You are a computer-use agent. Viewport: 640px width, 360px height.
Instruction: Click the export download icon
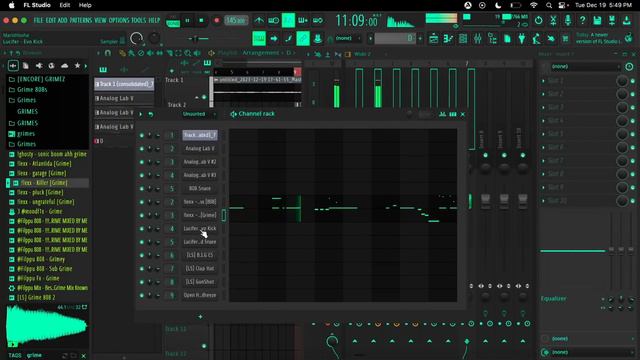click(x=627, y=20)
